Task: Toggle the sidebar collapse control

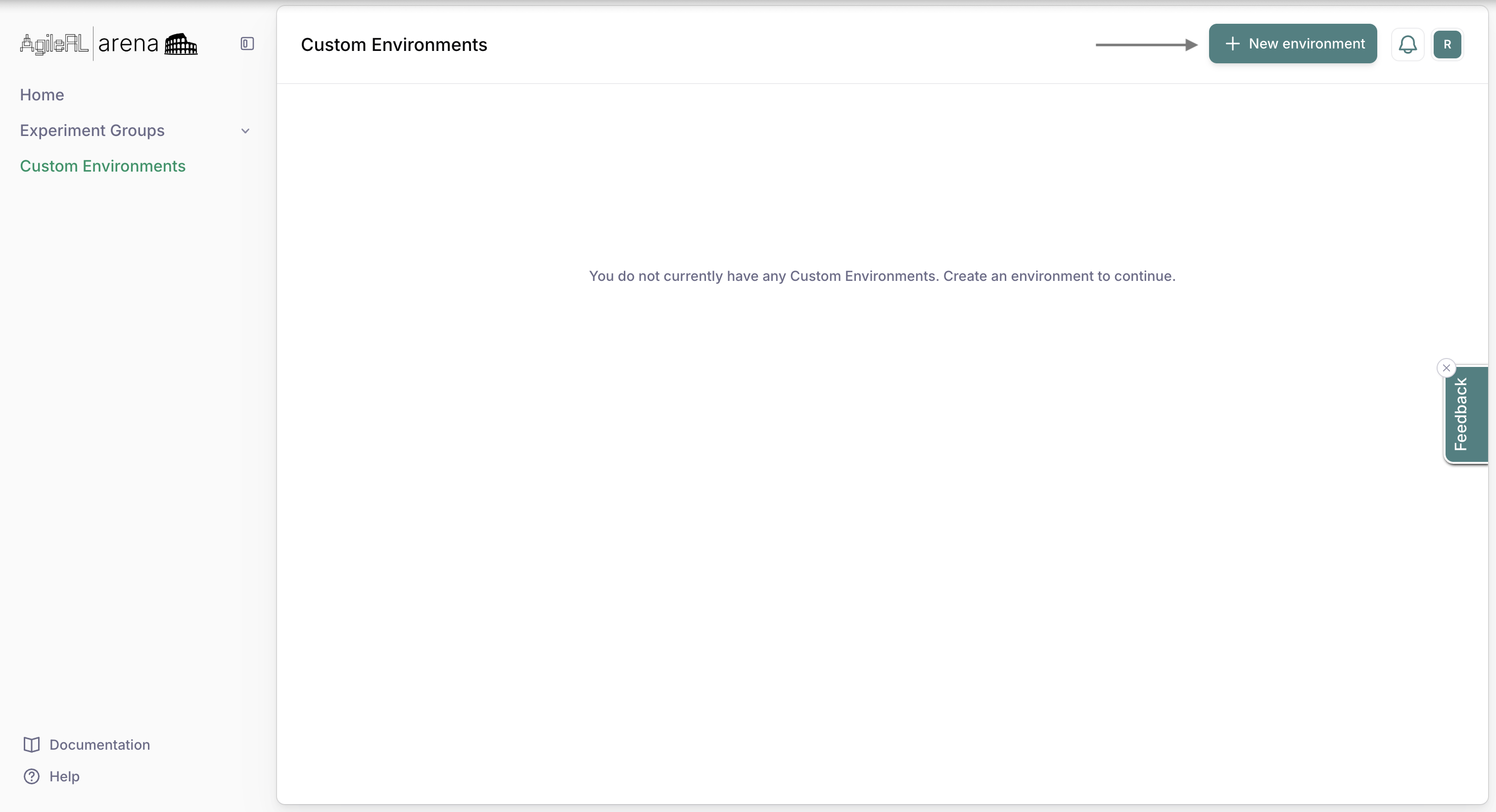Action: coord(246,43)
